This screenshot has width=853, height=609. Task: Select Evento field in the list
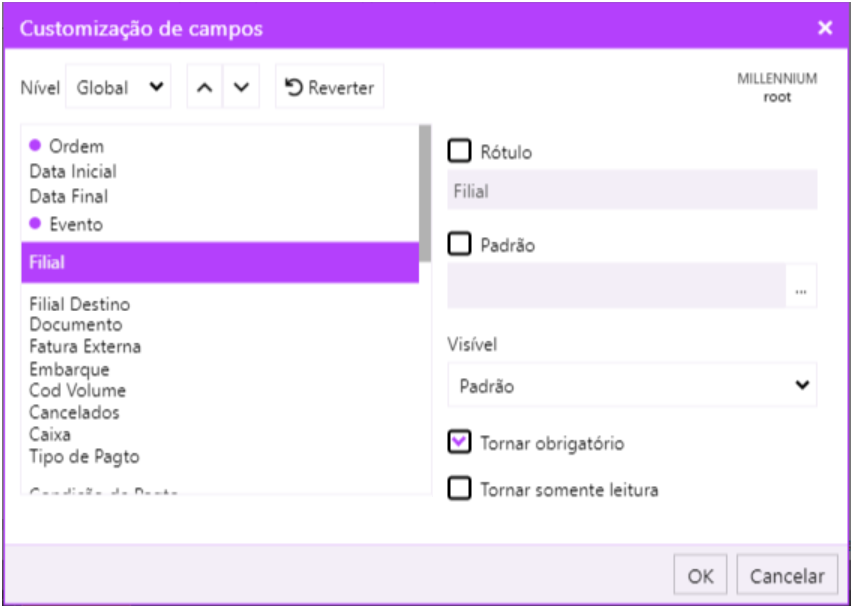tap(75, 224)
